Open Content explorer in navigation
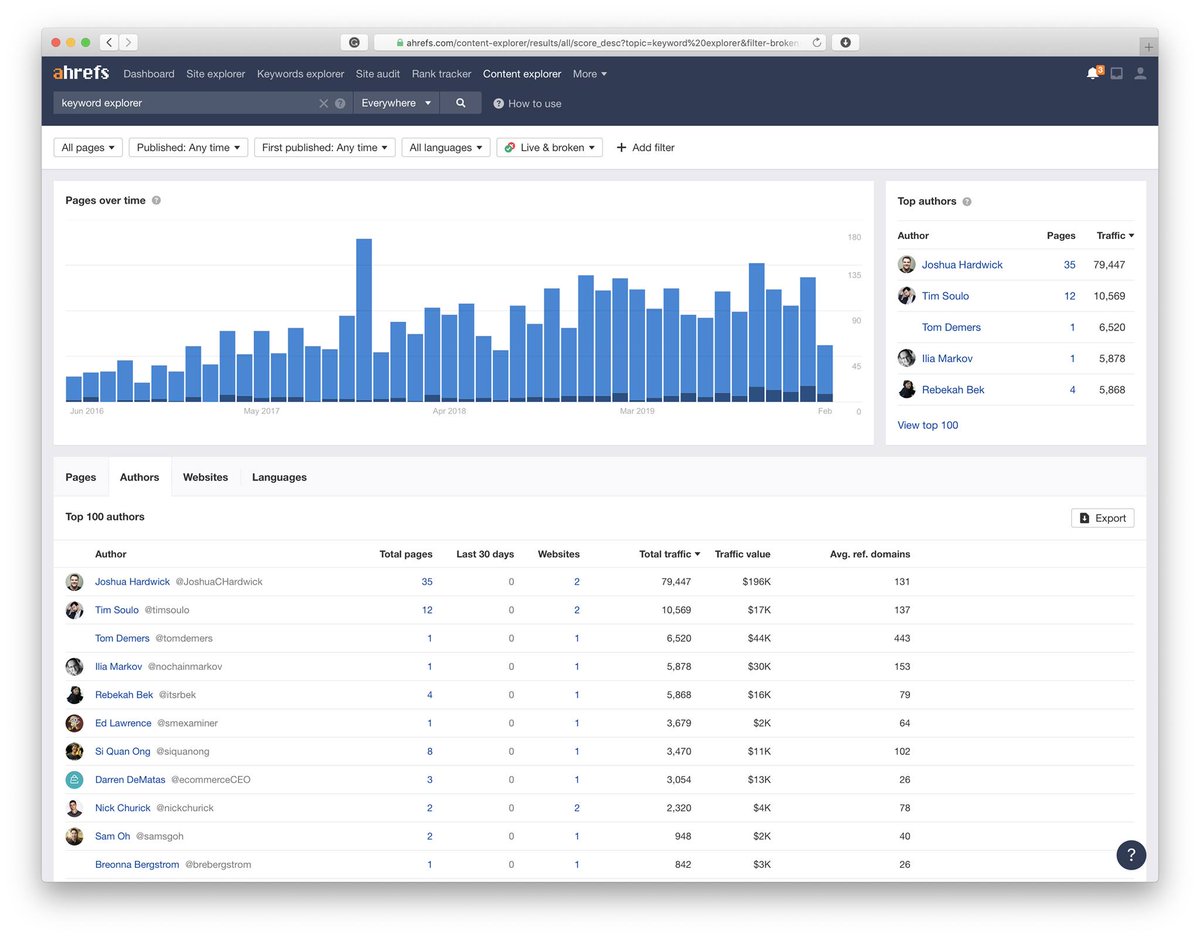Screen dimensions: 1200x937 [522, 74]
